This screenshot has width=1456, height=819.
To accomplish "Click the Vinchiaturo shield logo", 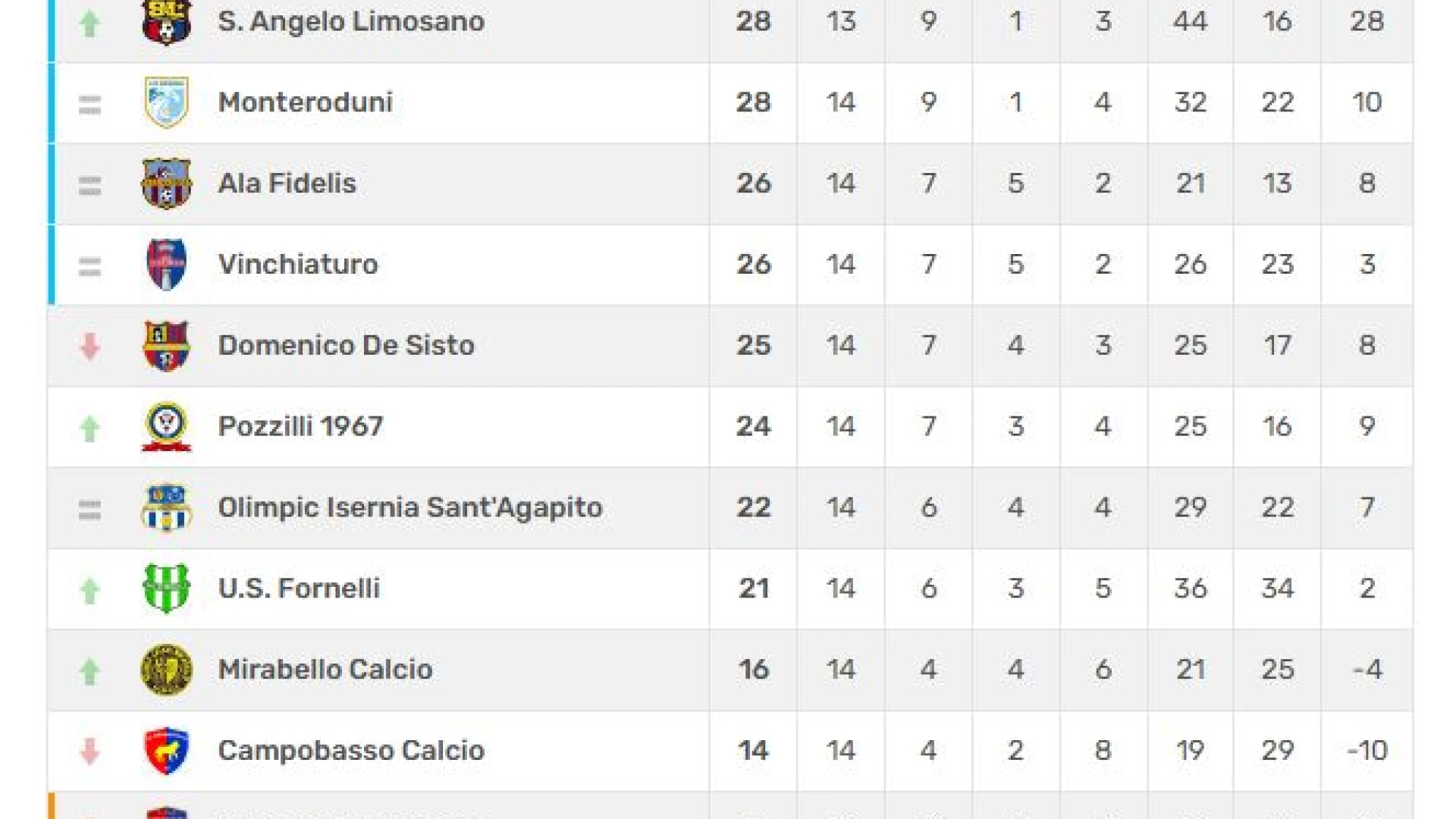I will (x=166, y=265).
